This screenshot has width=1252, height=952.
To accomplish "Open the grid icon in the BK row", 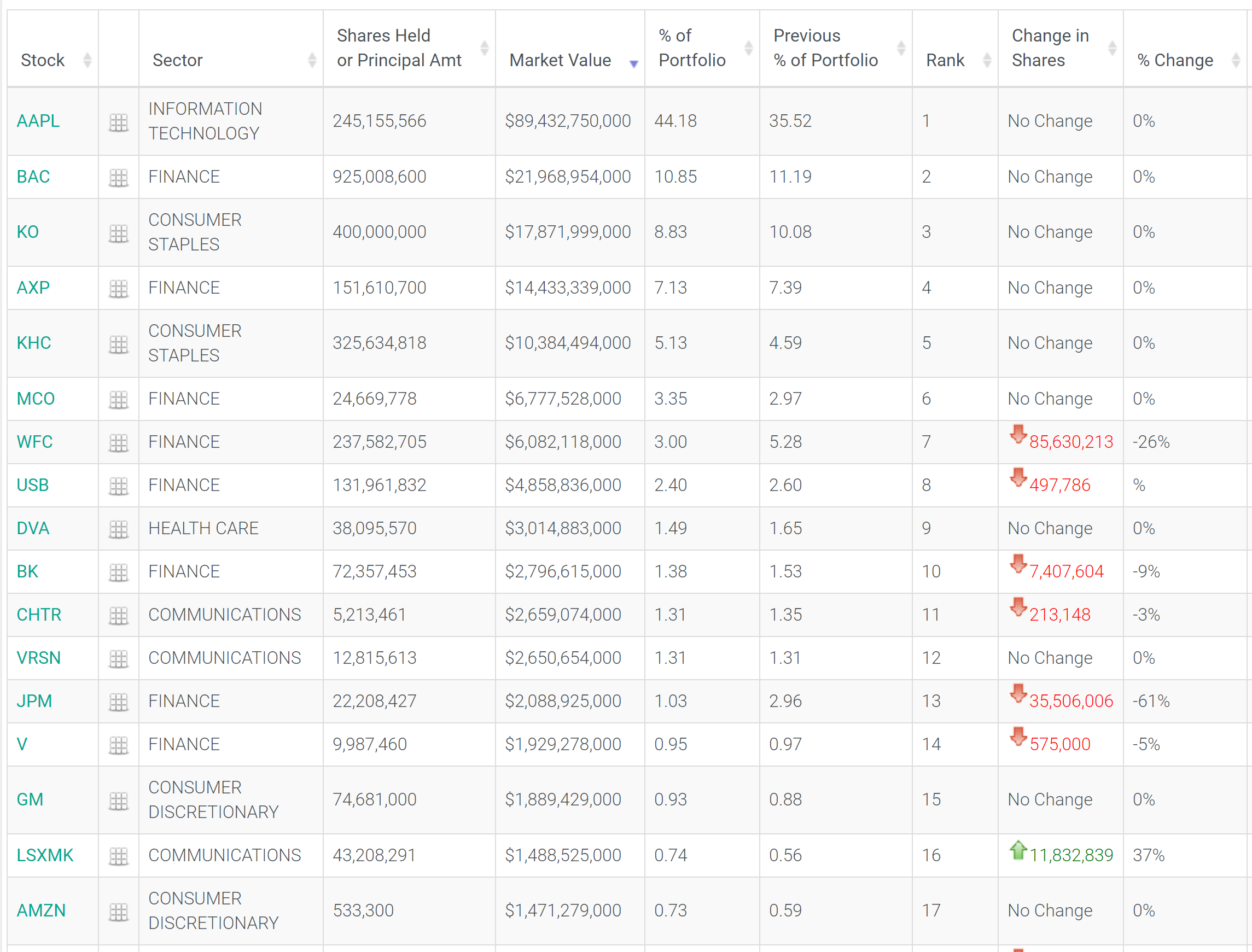I will click(119, 573).
